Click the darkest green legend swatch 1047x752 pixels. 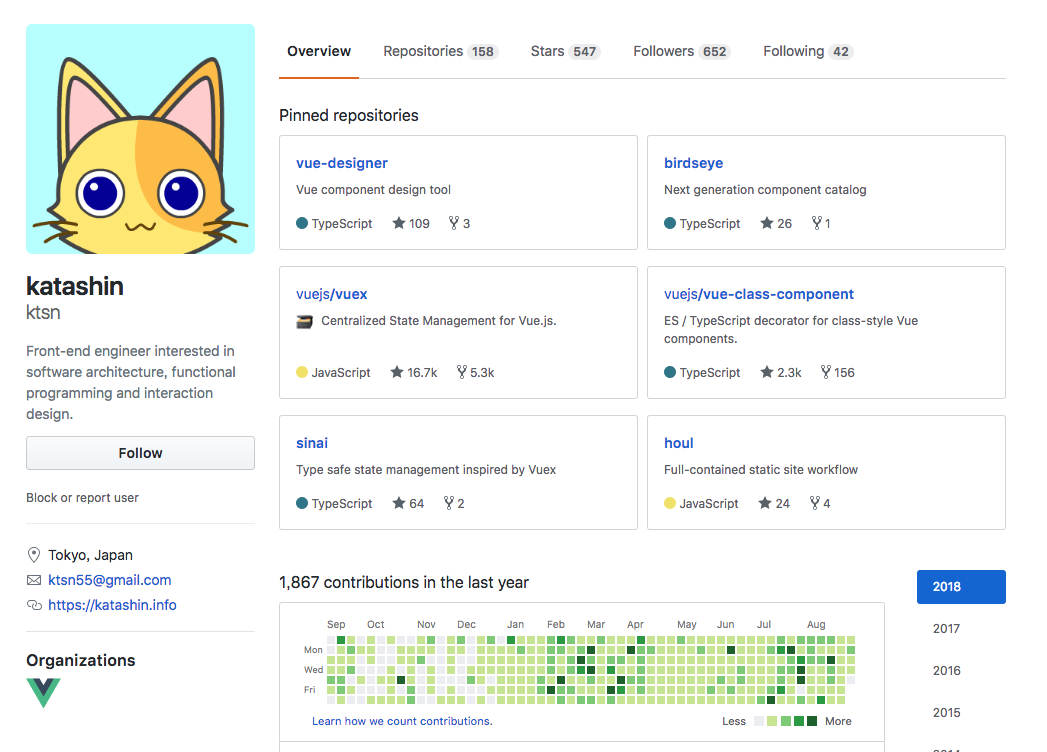[x=812, y=721]
